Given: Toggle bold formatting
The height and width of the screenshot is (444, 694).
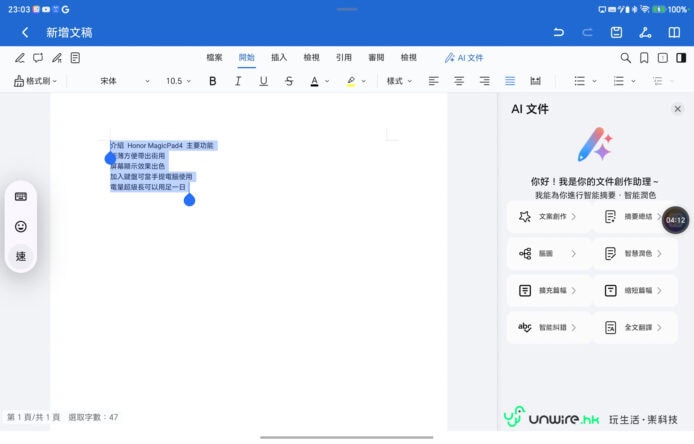Looking at the screenshot, I should pyautogui.click(x=212, y=81).
